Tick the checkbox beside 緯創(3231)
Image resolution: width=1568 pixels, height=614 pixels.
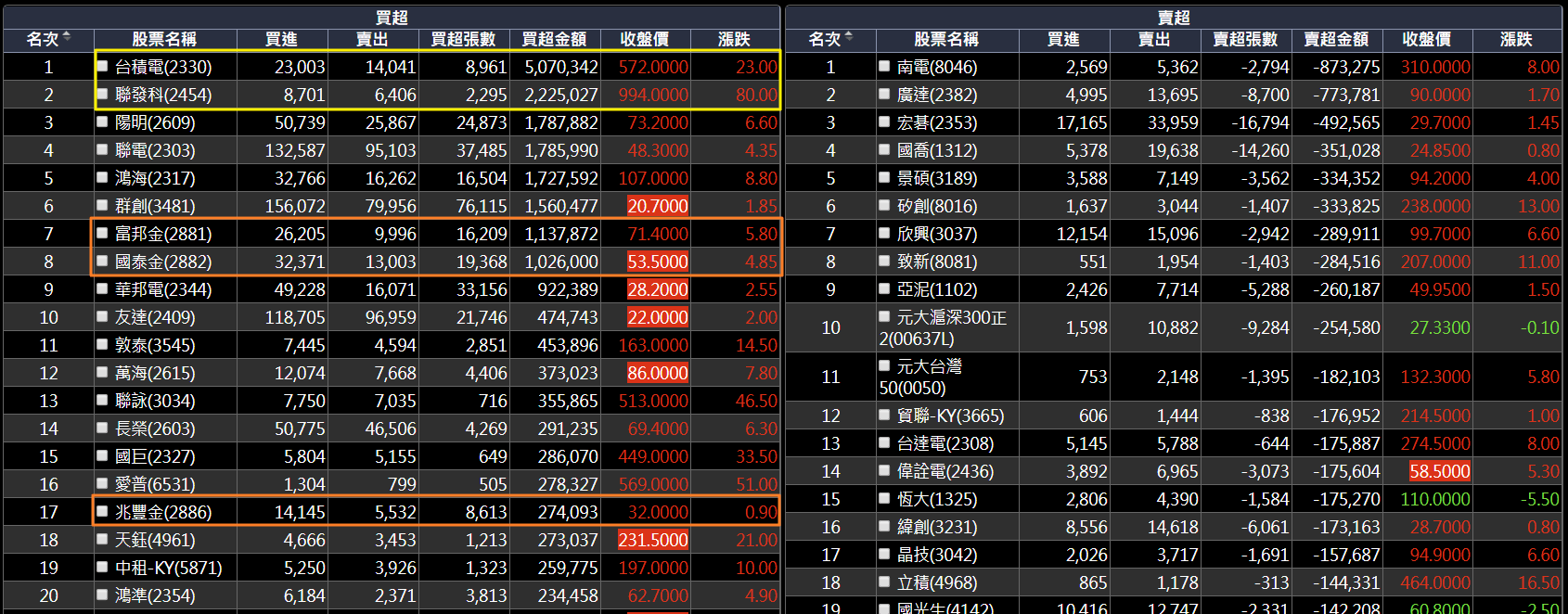[885, 526]
